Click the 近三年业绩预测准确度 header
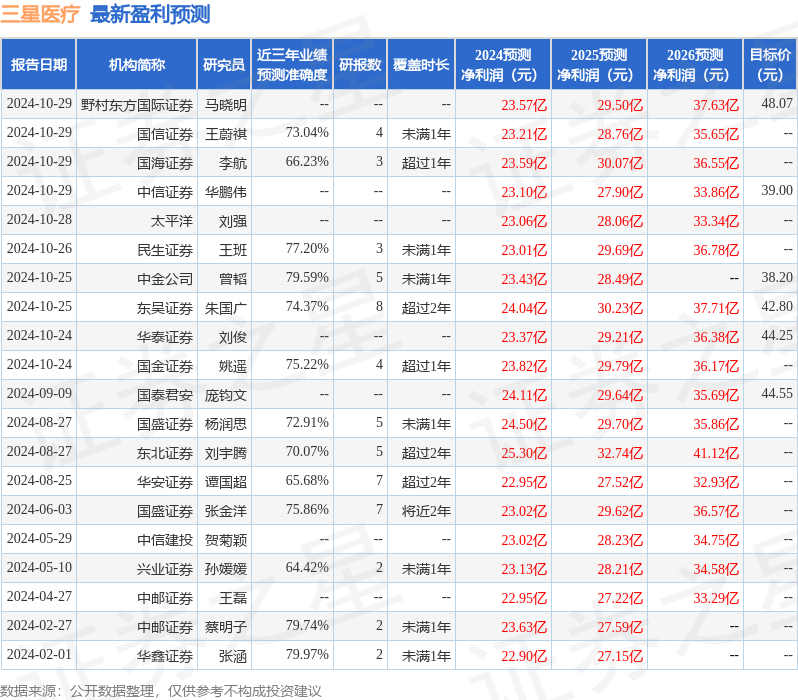The width and height of the screenshot is (798, 700). (x=292, y=65)
